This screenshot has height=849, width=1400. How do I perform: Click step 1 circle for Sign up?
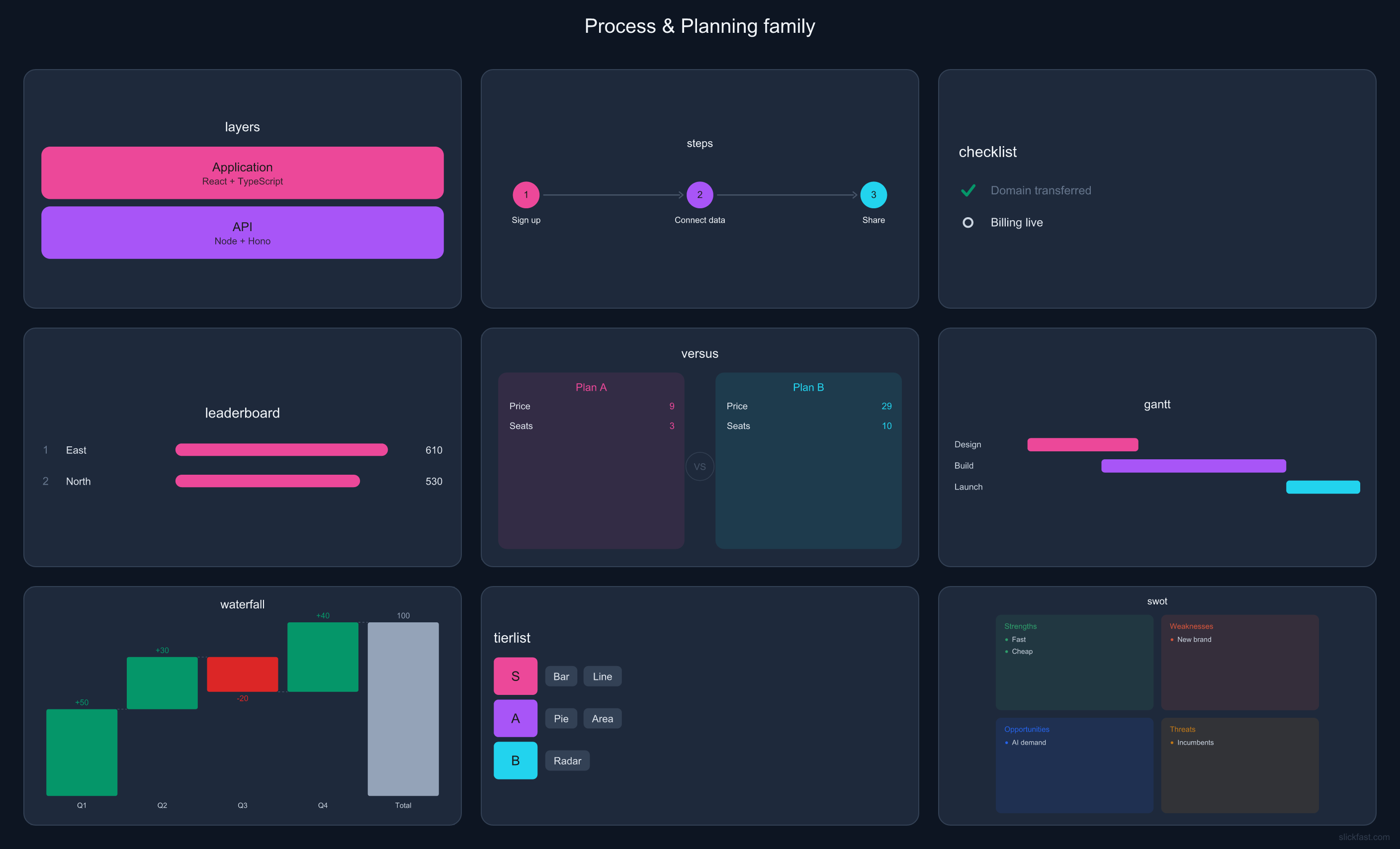pyautogui.click(x=525, y=195)
